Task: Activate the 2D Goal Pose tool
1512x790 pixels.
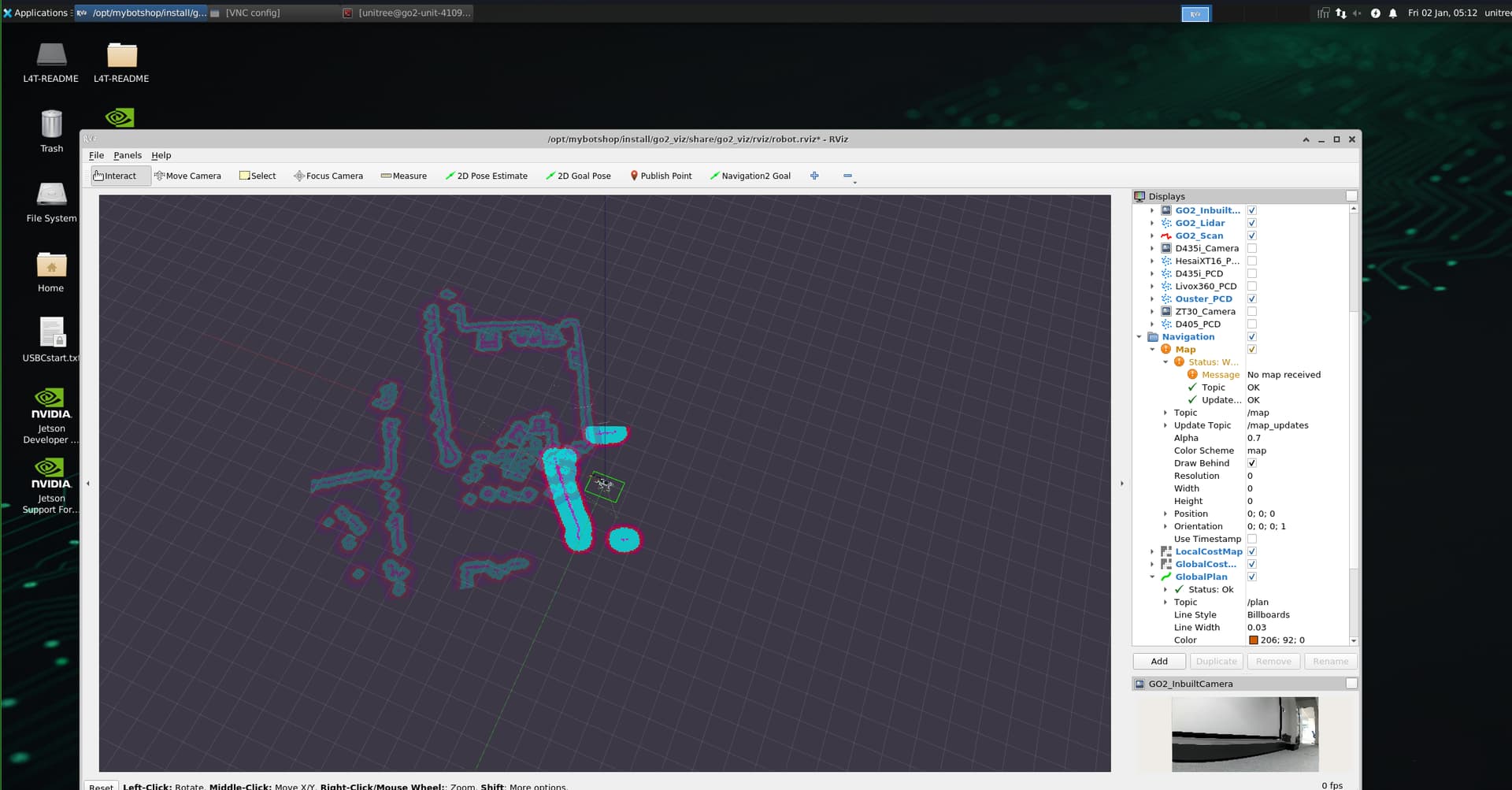Action: pyautogui.click(x=578, y=176)
